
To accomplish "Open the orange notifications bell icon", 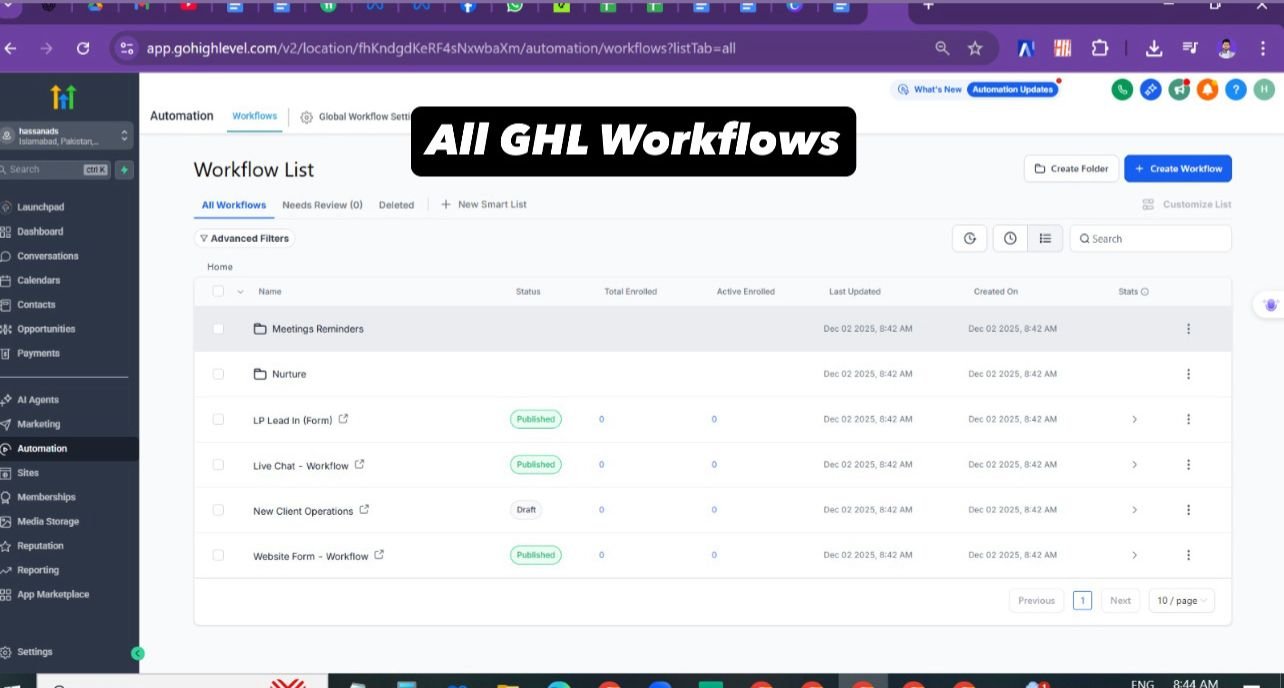I will (1208, 90).
